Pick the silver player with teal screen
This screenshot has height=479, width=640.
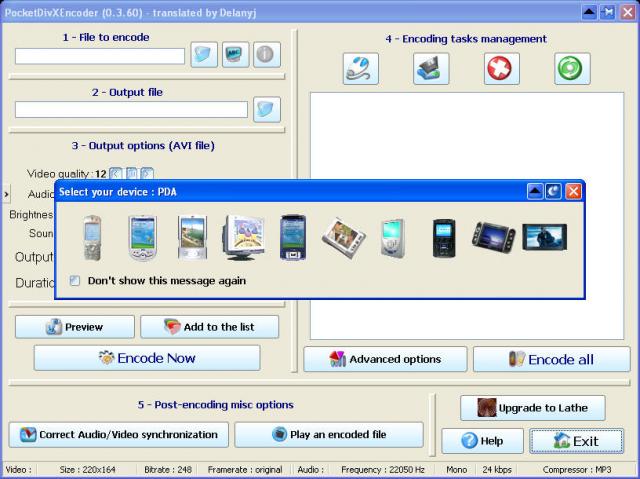(393, 239)
